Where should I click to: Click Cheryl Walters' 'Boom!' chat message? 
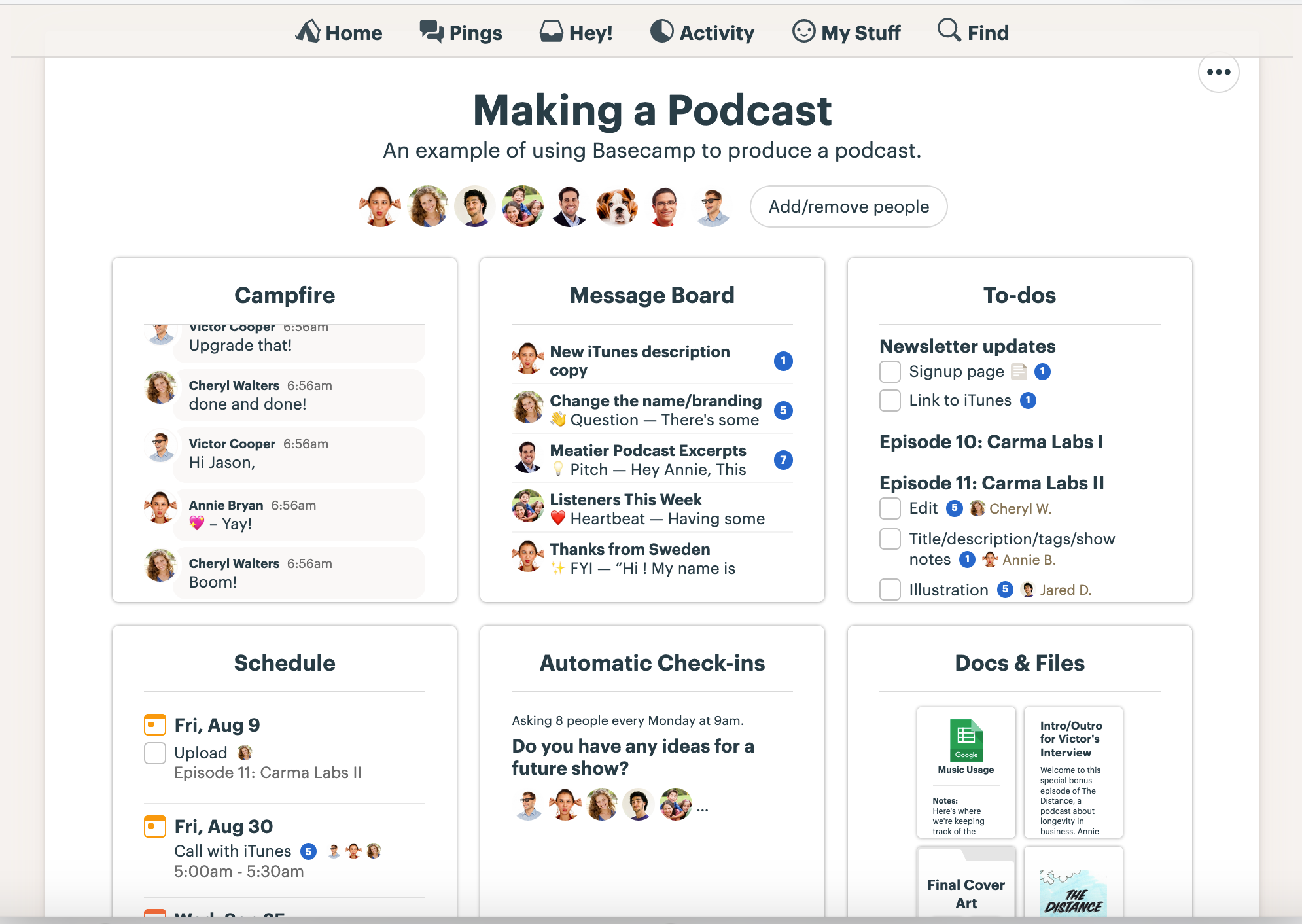click(x=299, y=573)
